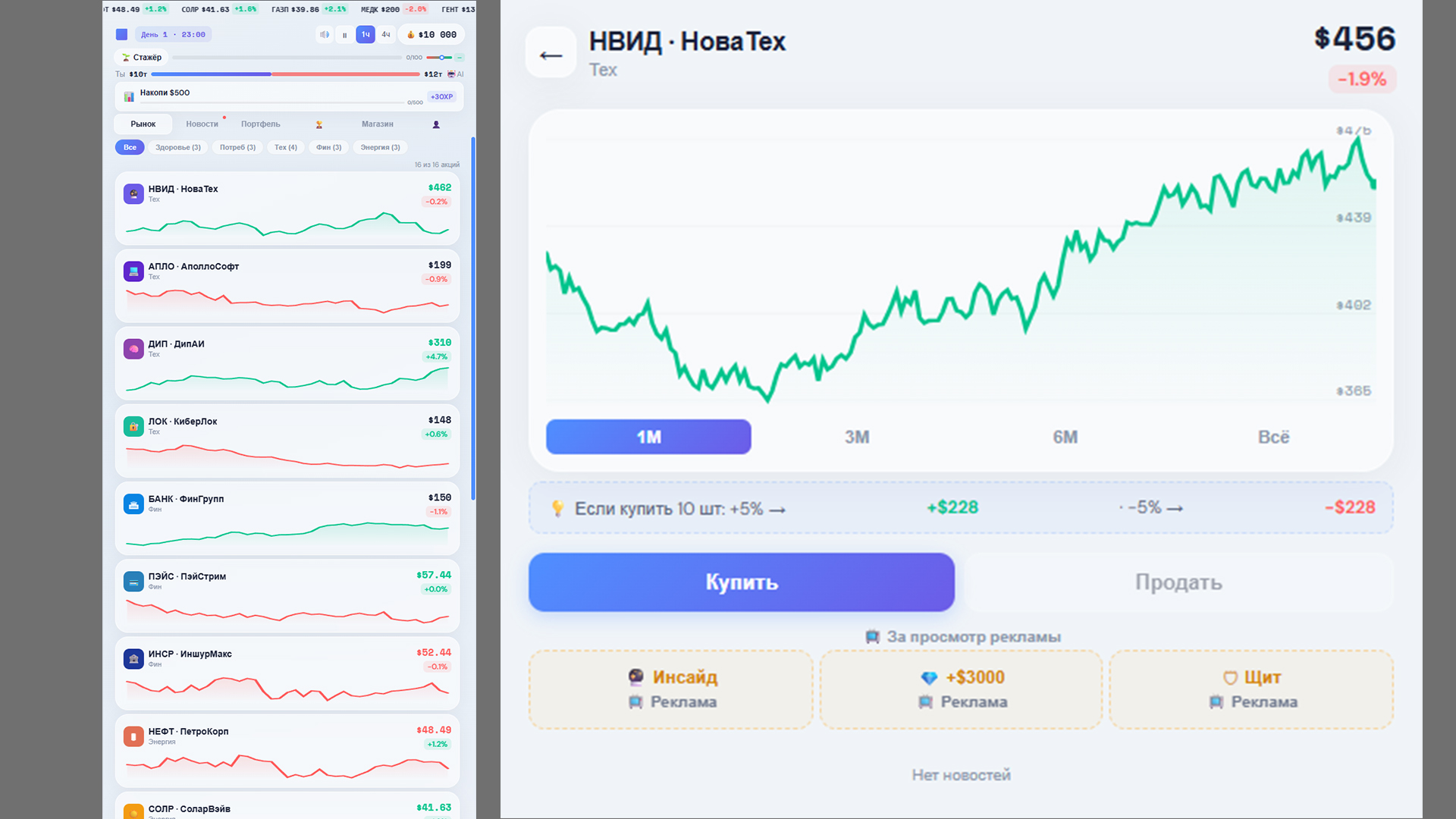Click the СОЛР ticker at top
This screenshot has width=1456, height=819.
point(218,9)
